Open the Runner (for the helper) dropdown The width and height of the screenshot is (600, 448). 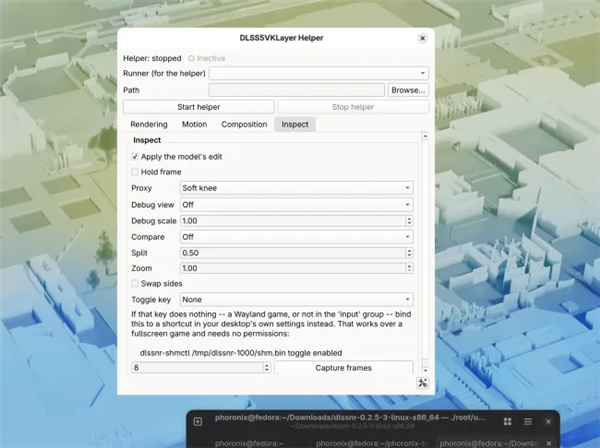(319, 73)
